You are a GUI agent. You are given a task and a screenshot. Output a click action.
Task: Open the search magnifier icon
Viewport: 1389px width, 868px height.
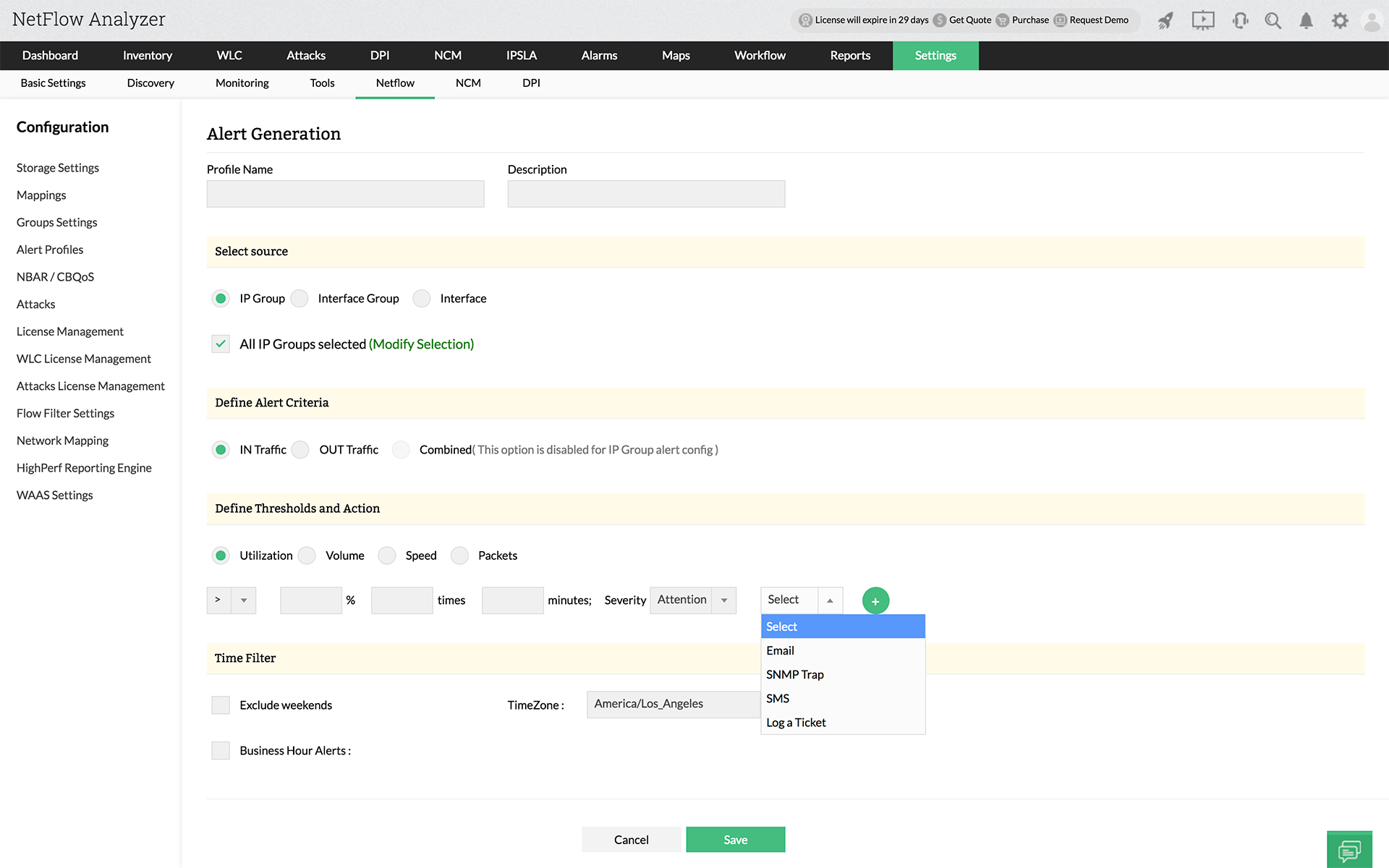pyautogui.click(x=1273, y=20)
